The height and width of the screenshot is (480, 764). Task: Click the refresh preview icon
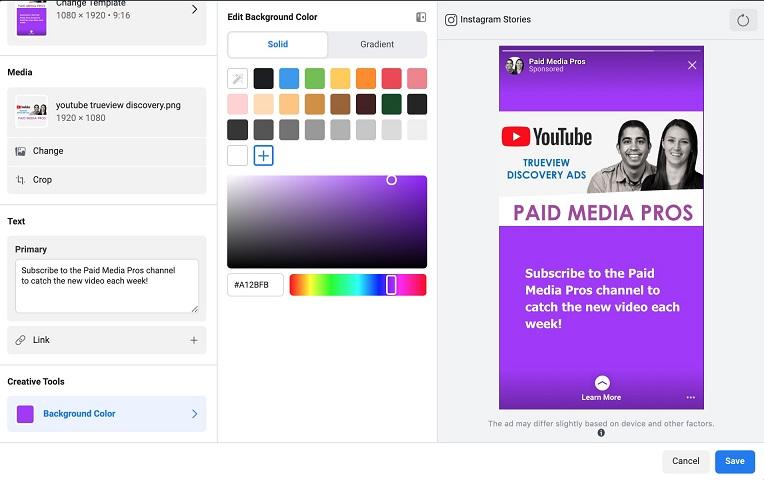743,20
